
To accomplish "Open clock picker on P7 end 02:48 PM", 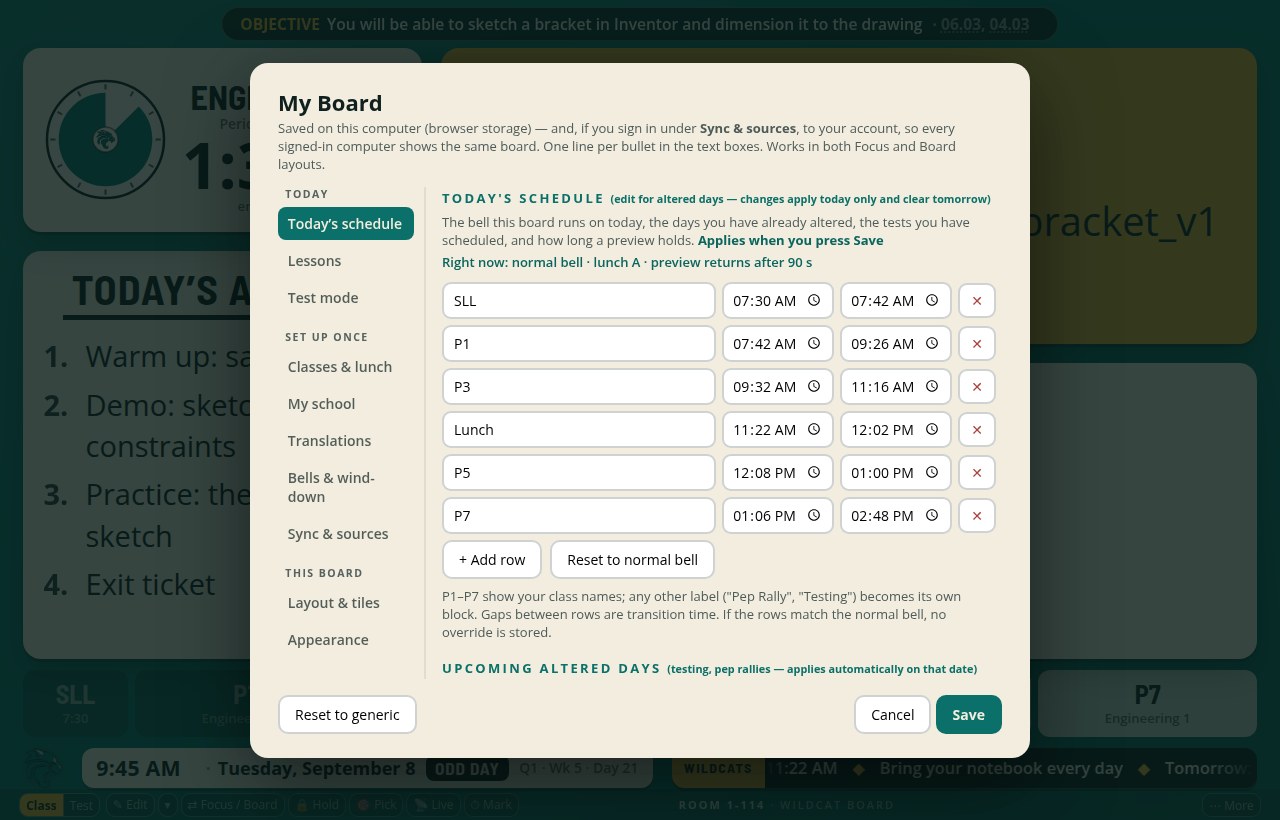I will [x=932, y=515].
